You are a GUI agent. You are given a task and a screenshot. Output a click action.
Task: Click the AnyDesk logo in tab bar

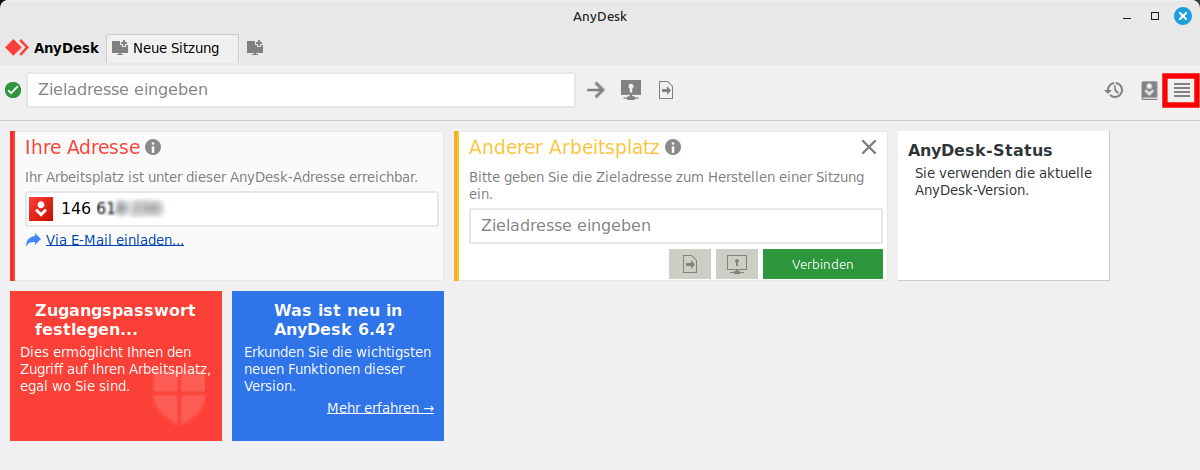coord(53,47)
